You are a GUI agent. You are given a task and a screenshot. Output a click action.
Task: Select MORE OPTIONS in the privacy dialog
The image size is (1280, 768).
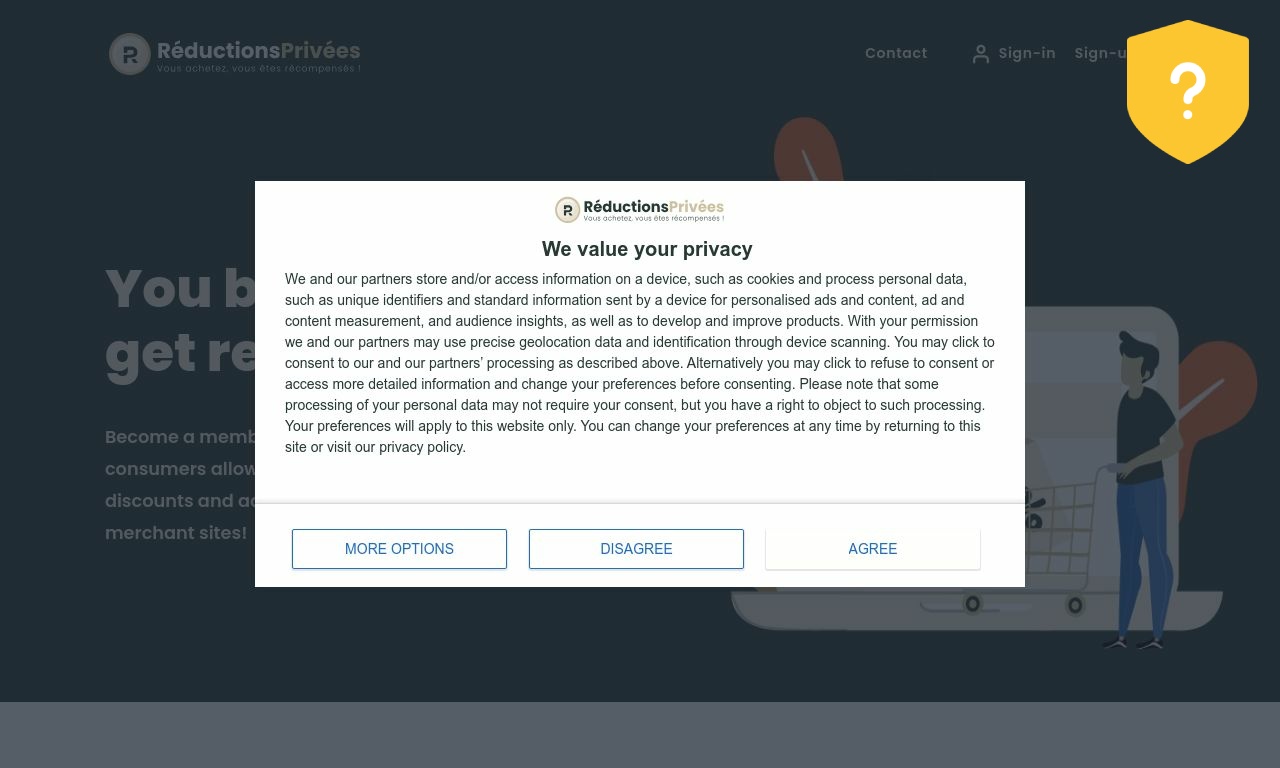coord(399,549)
